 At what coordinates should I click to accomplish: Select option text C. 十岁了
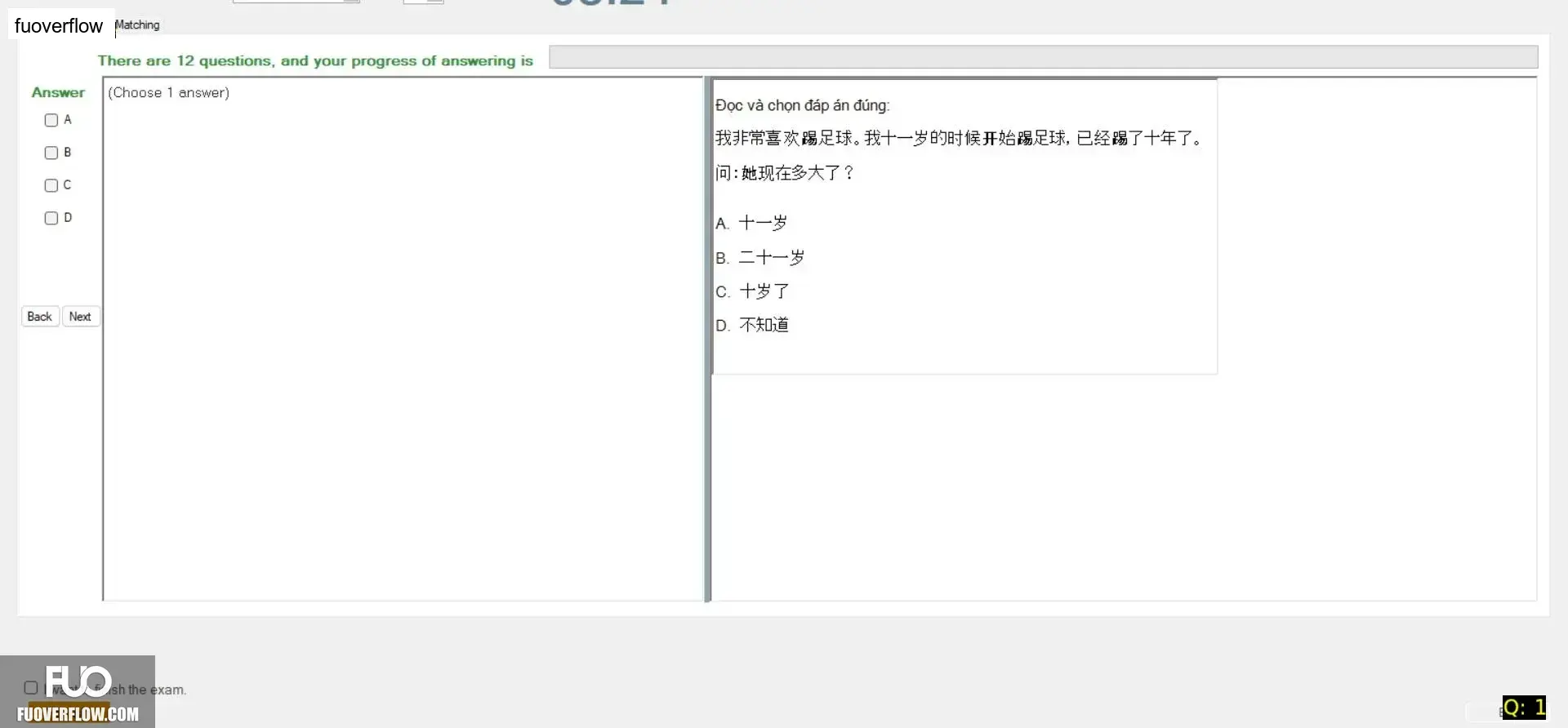click(x=752, y=291)
